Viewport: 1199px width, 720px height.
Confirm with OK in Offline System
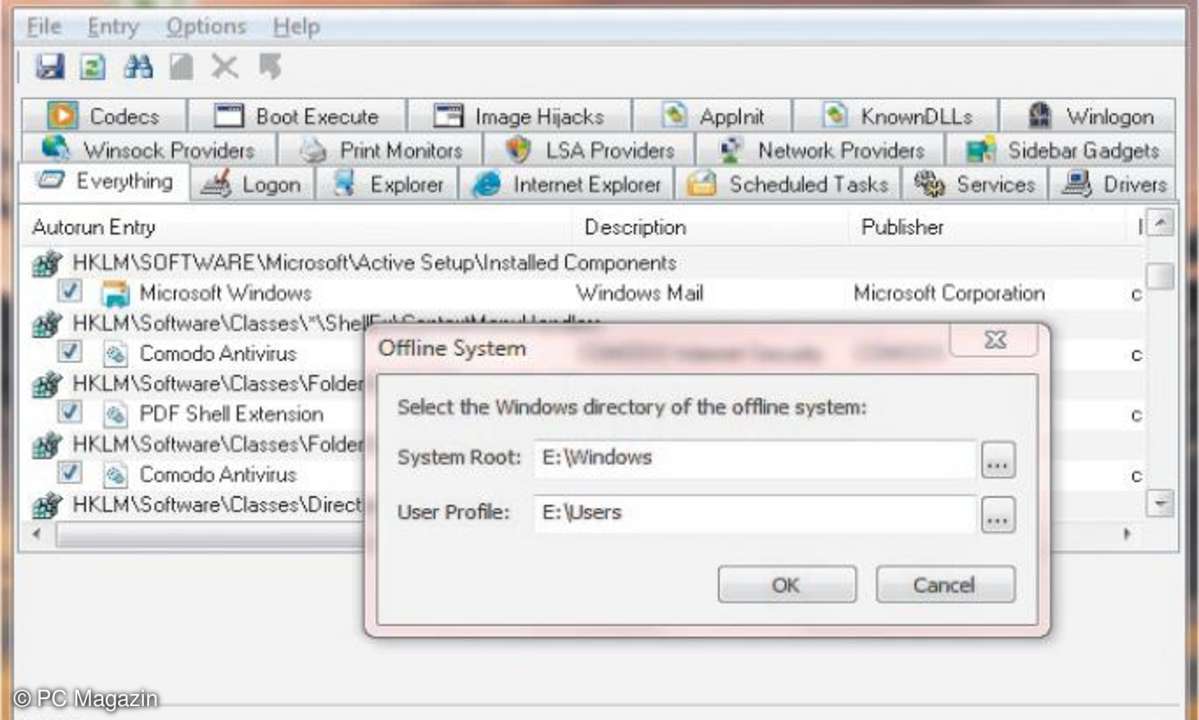787,585
